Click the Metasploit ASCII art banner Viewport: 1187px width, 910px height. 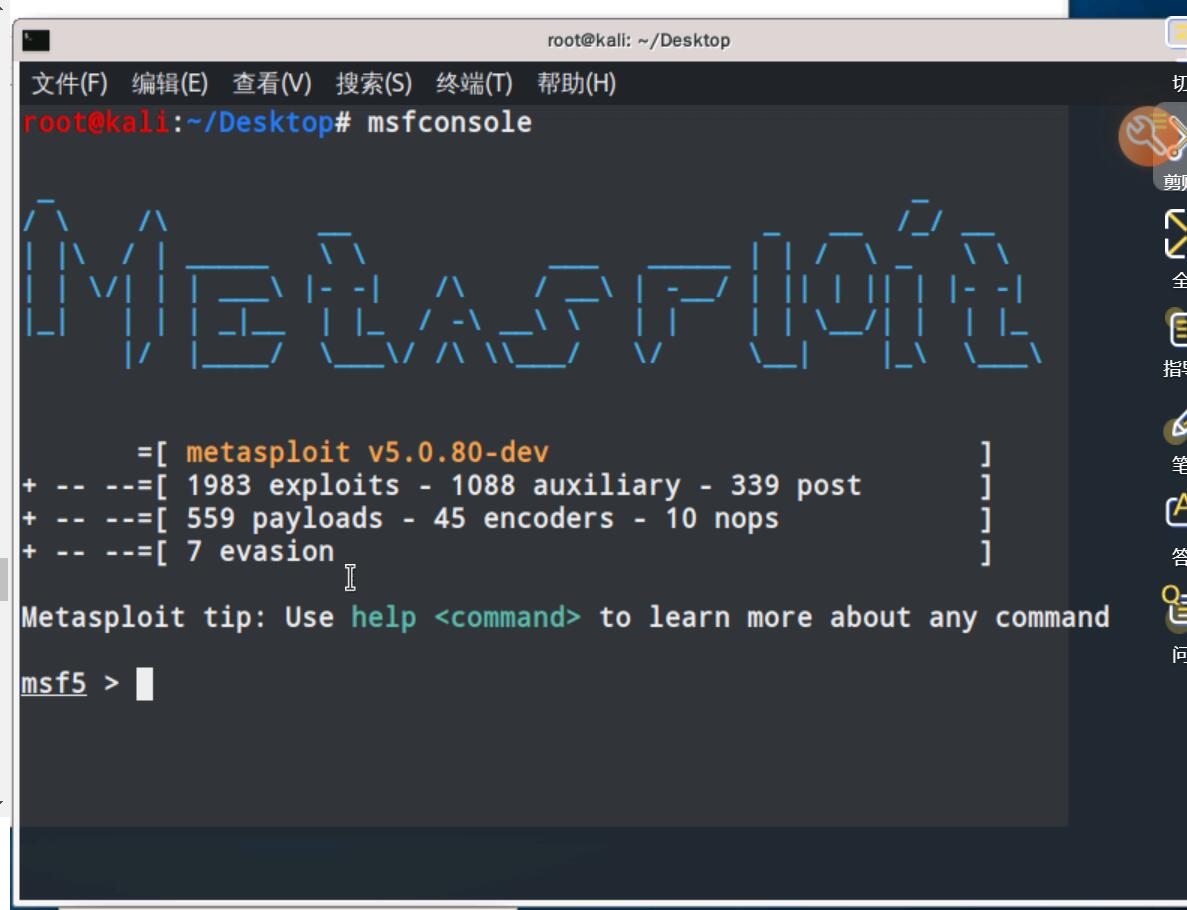click(x=532, y=284)
